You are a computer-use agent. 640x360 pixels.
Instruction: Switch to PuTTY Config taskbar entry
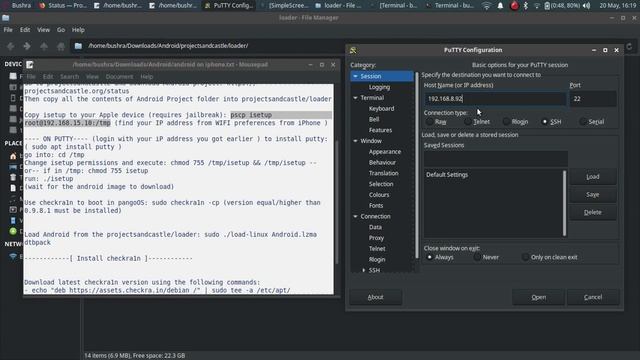[x=229, y=6]
